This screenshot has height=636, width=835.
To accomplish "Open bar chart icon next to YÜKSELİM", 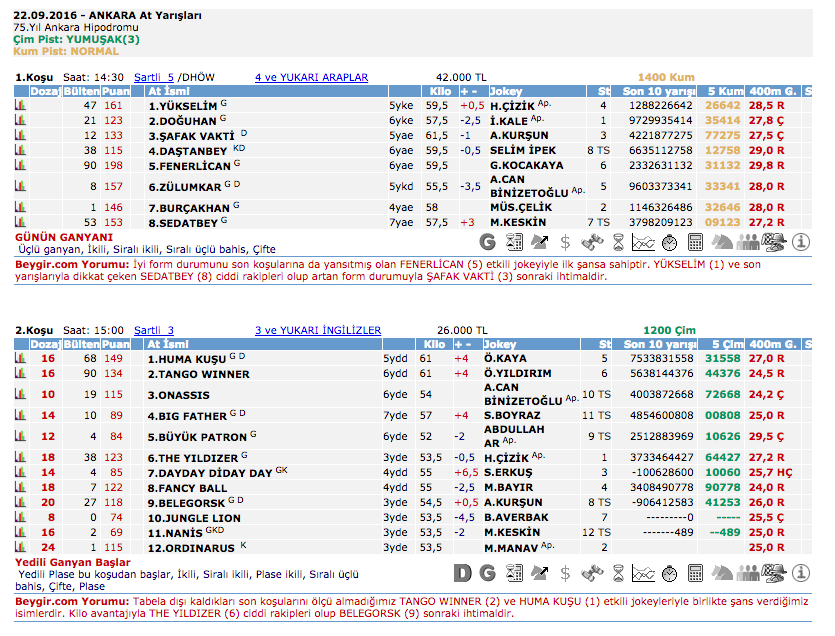I will [x=19, y=105].
